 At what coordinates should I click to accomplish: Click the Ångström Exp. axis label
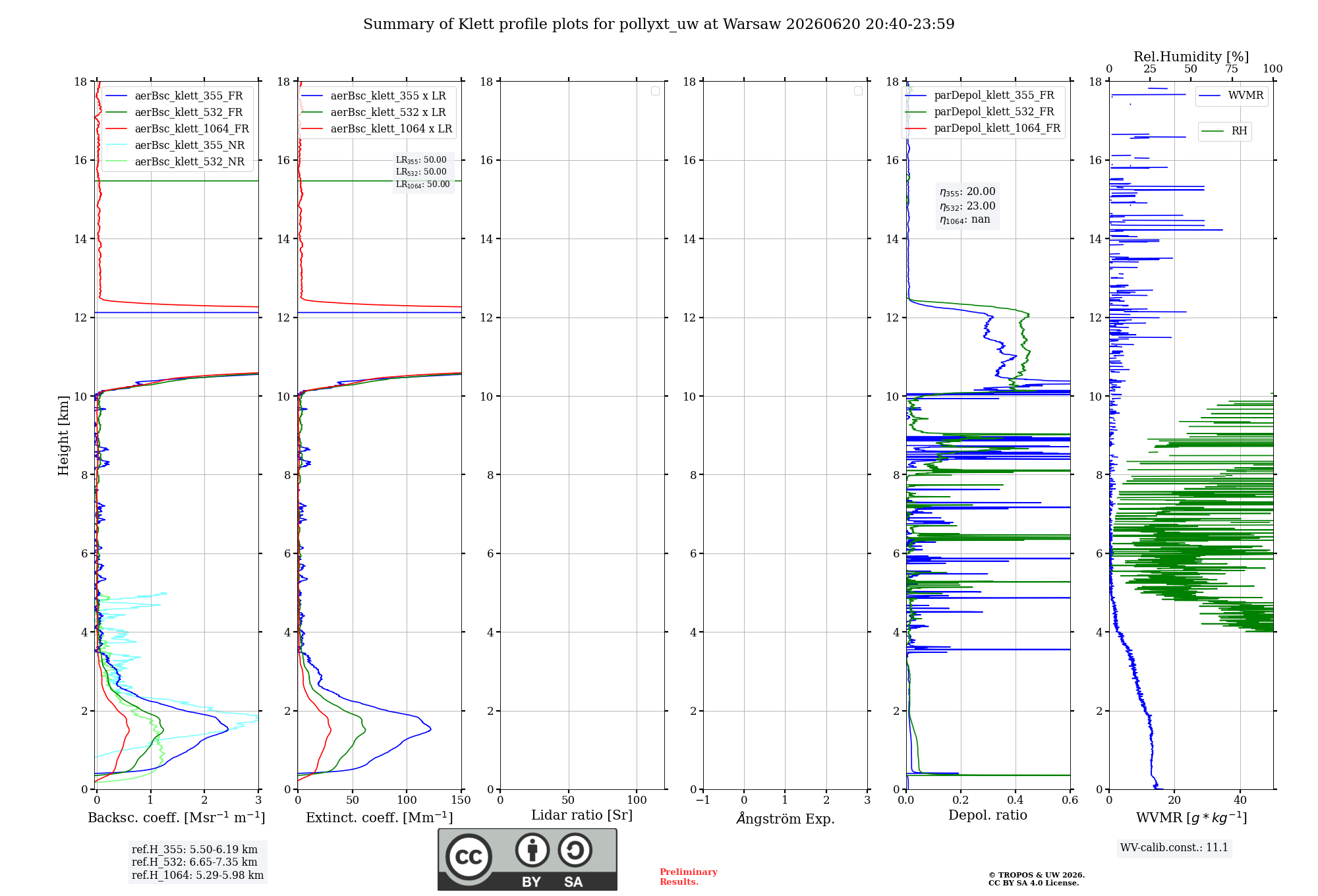click(x=786, y=818)
